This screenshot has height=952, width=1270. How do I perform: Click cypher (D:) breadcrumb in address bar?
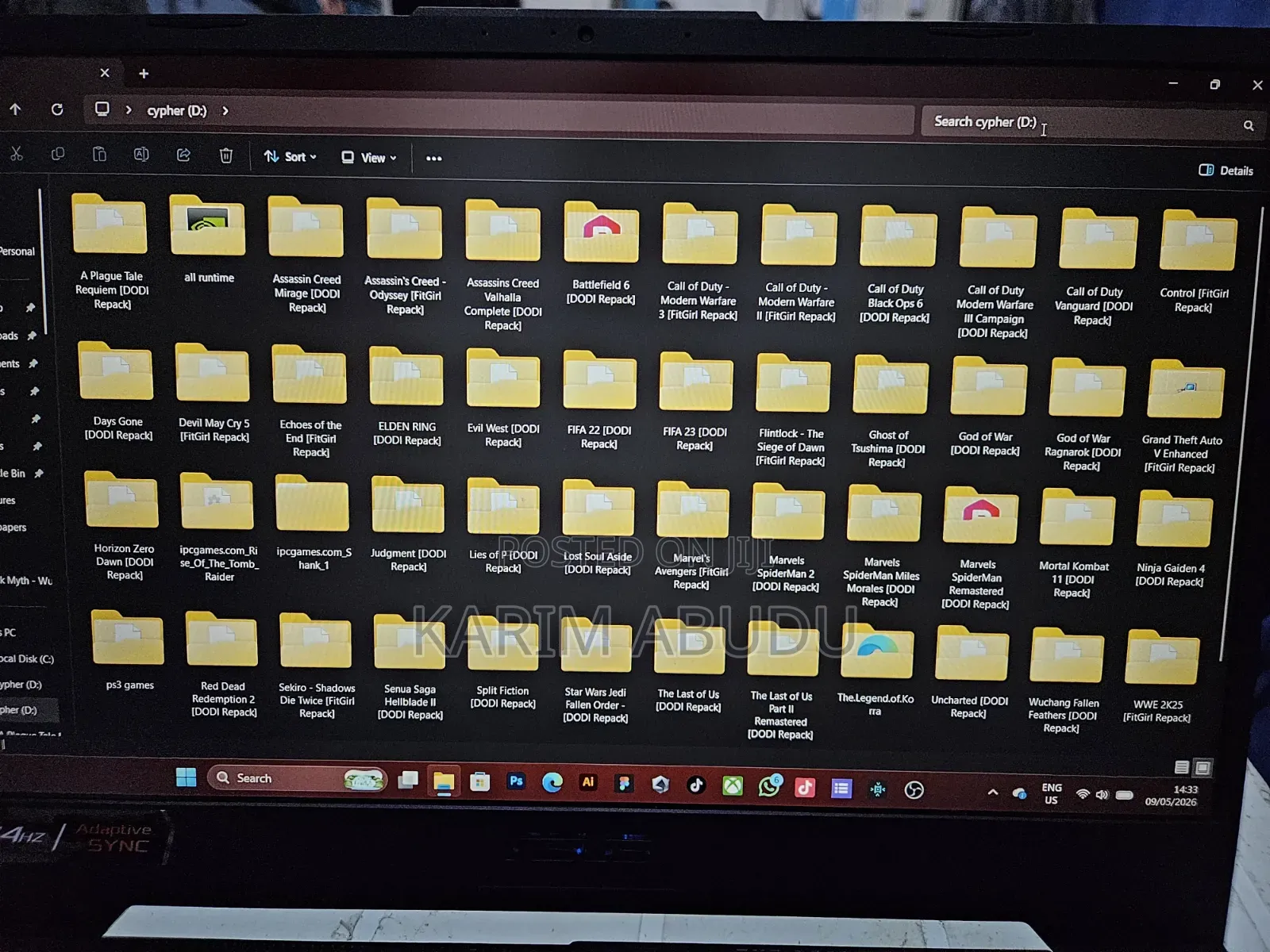pyautogui.click(x=176, y=111)
